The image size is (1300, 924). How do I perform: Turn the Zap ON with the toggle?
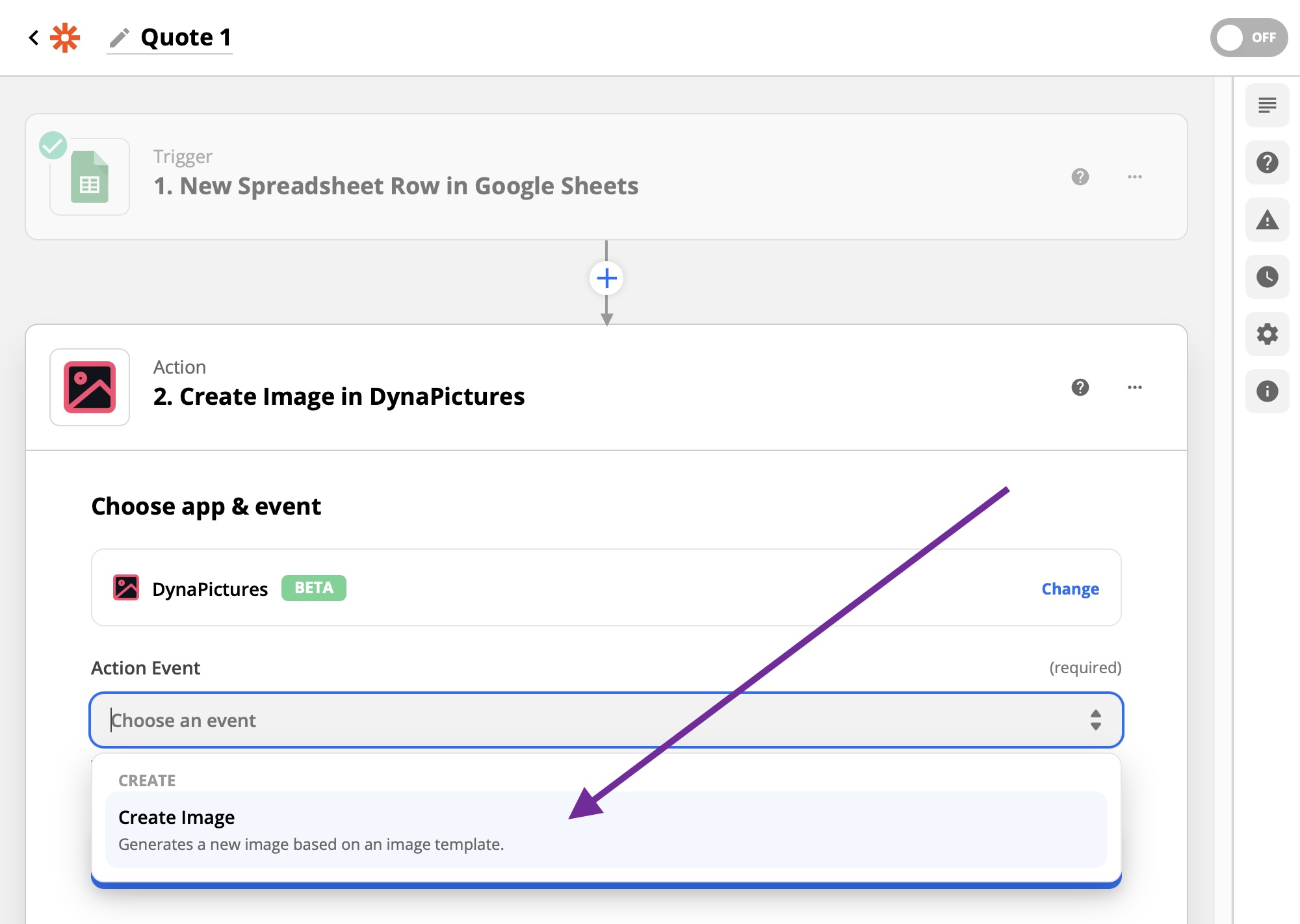click(1248, 38)
